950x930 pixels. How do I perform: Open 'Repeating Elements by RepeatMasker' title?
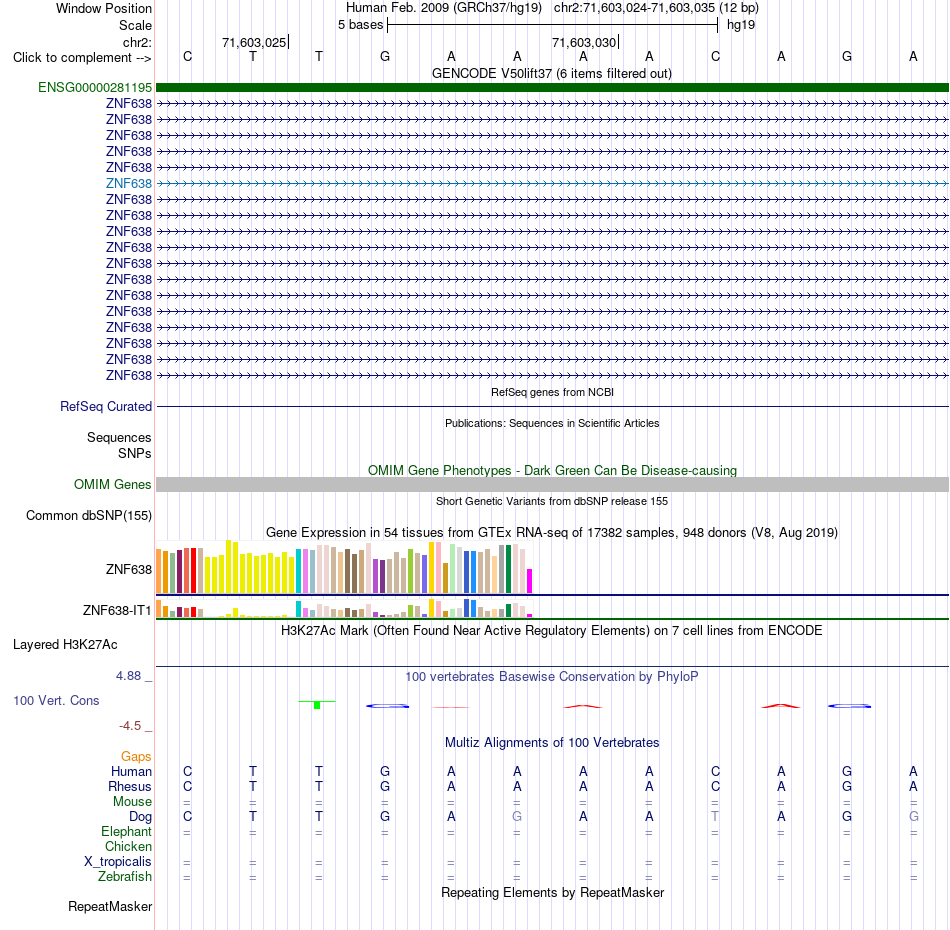[x=552, y=892]
